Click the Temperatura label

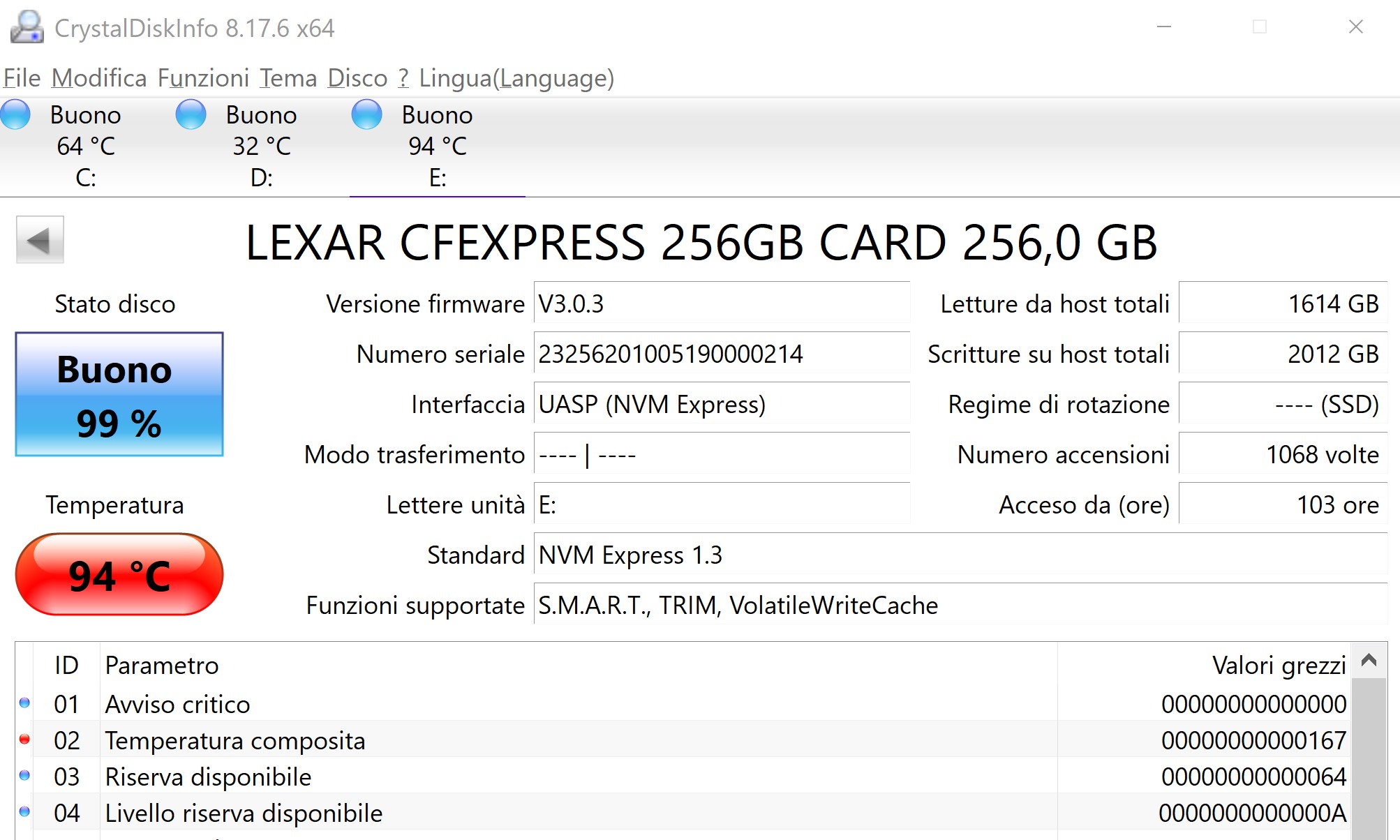115,504
